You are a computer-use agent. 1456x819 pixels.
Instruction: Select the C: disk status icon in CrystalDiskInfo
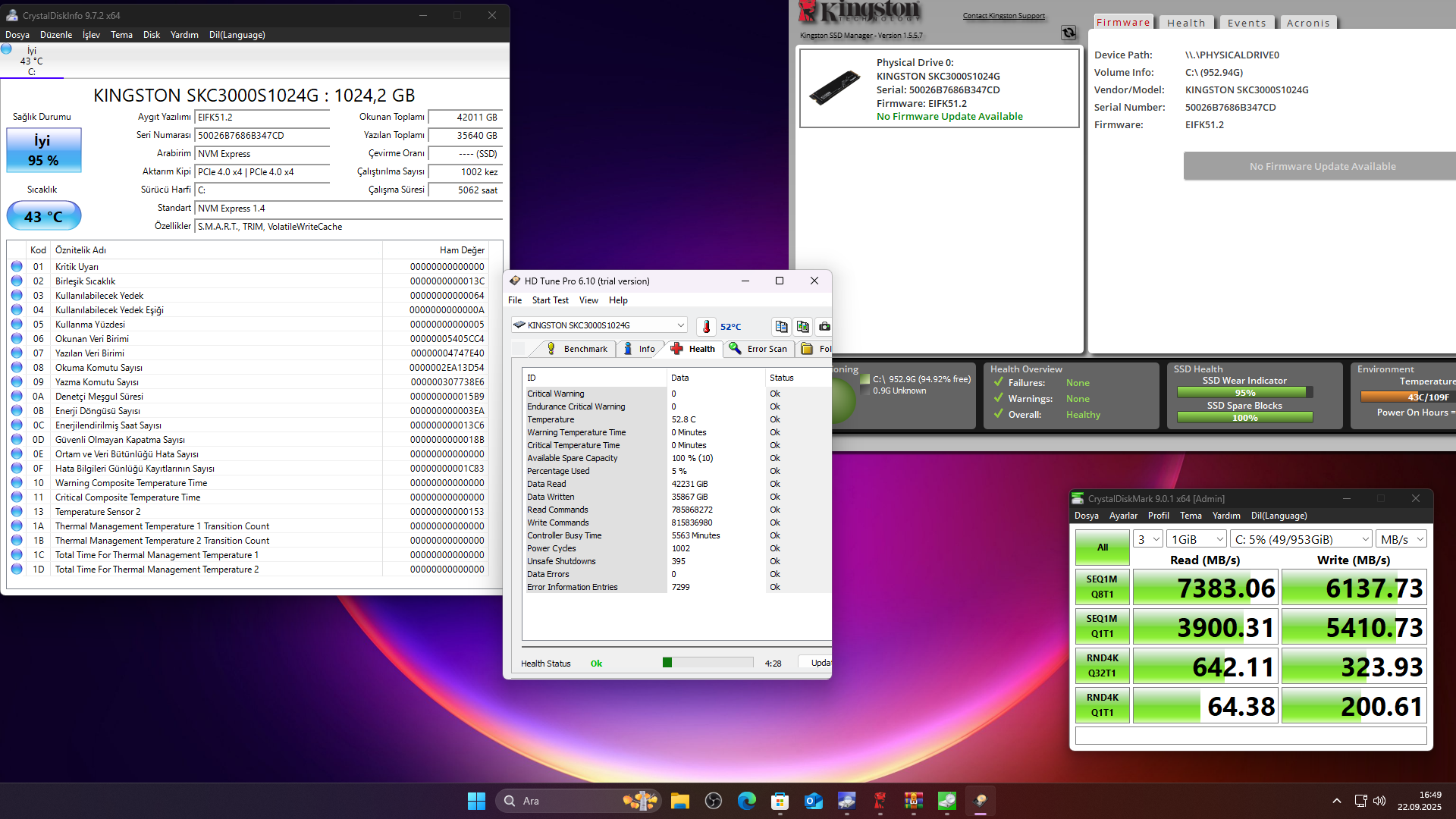tap(7, 49)
